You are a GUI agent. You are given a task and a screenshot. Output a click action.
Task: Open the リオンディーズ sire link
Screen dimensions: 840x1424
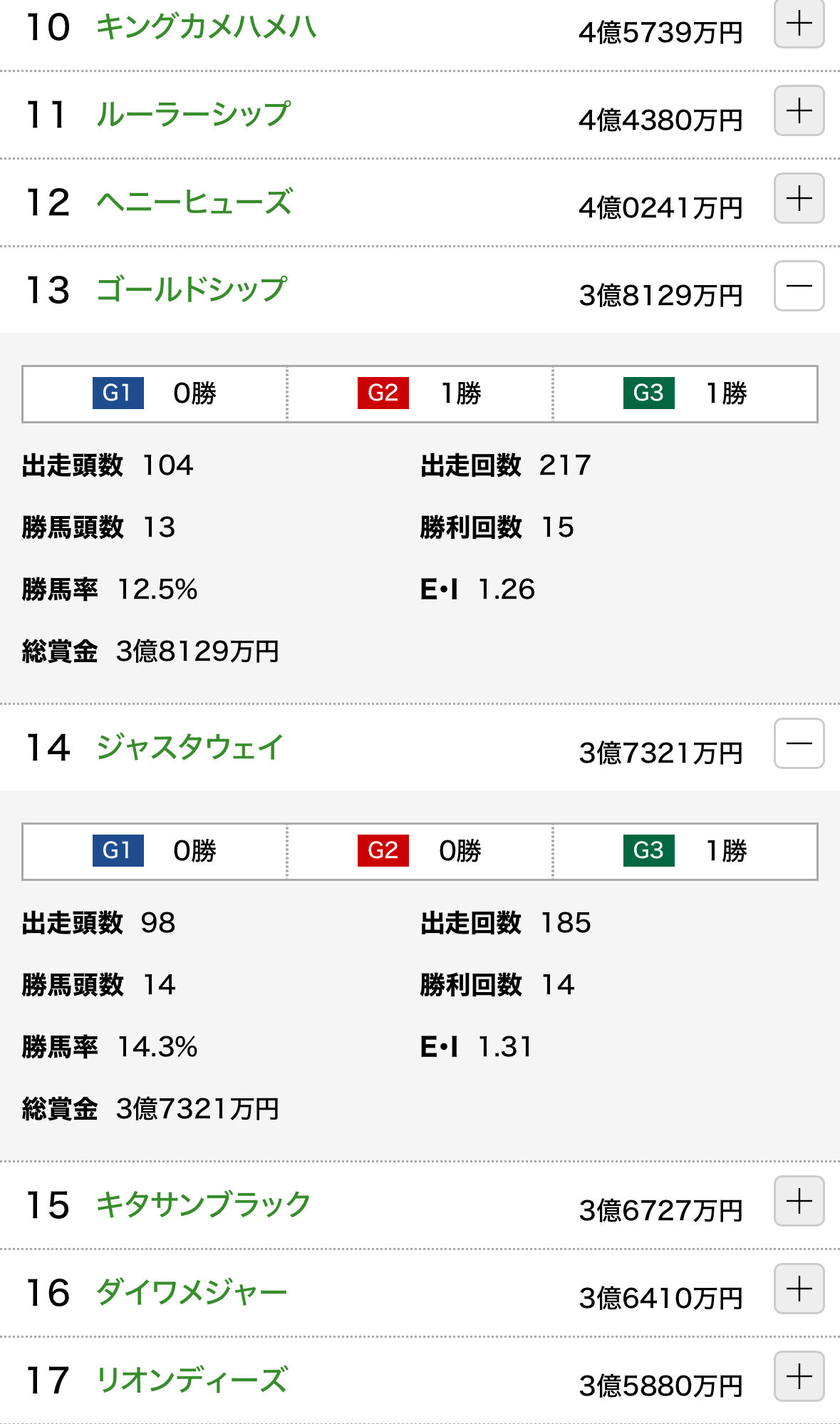click(x=191, y=1381)
